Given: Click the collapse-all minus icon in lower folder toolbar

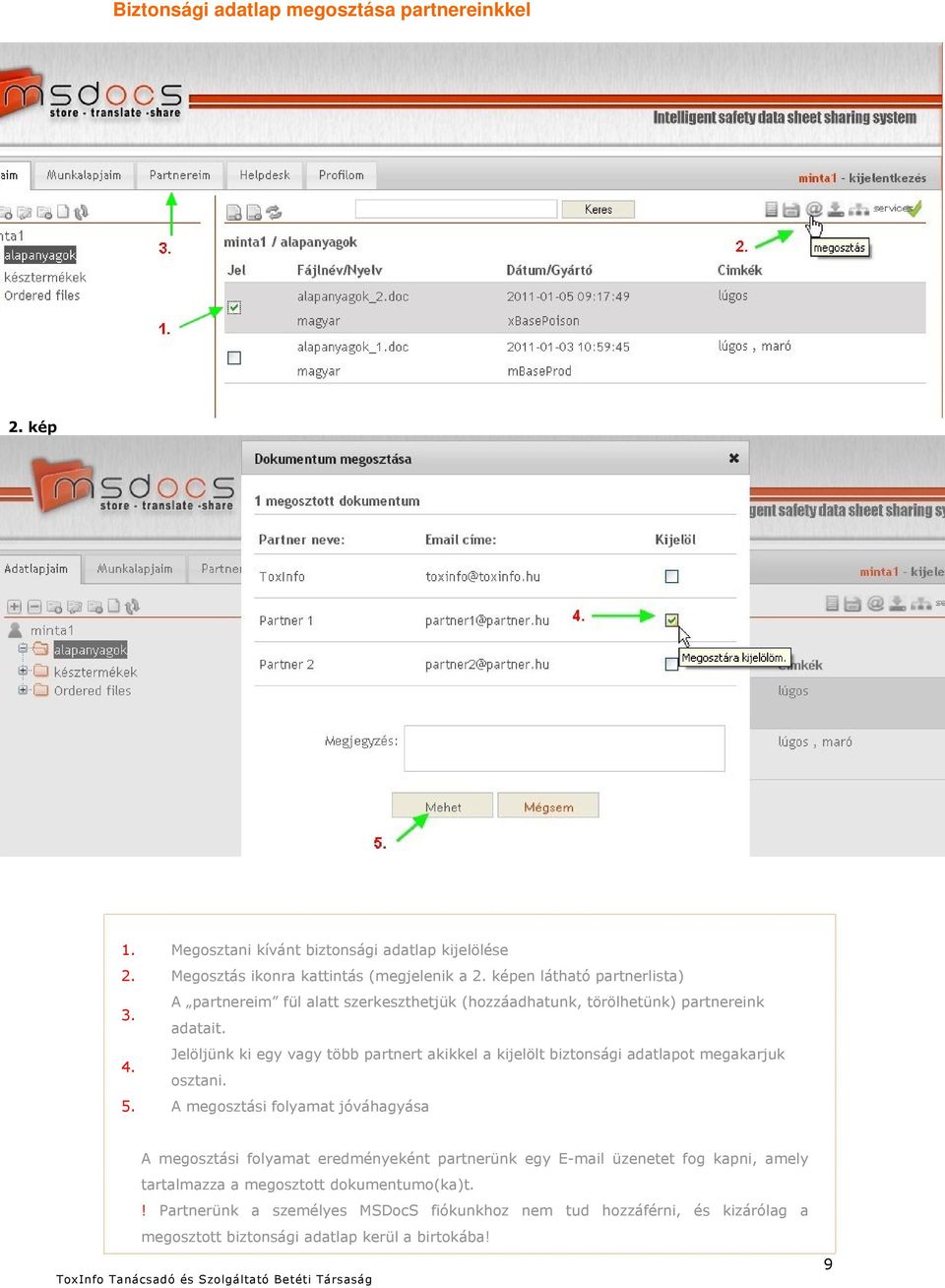Looking at the screenshot, I should coord(33,607).
